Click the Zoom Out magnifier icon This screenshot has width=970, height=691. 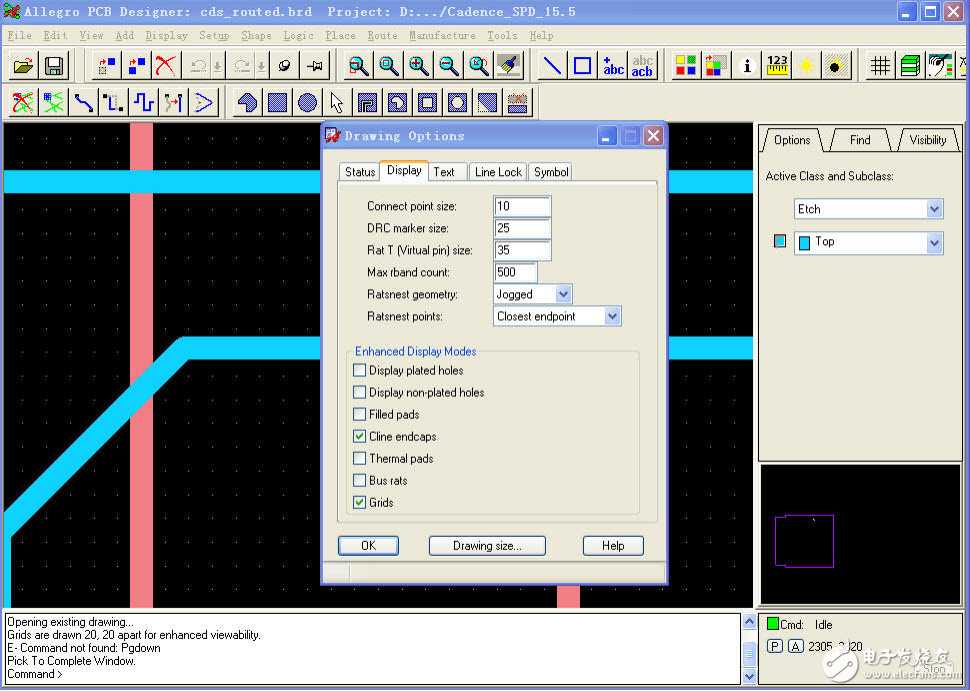449,66
